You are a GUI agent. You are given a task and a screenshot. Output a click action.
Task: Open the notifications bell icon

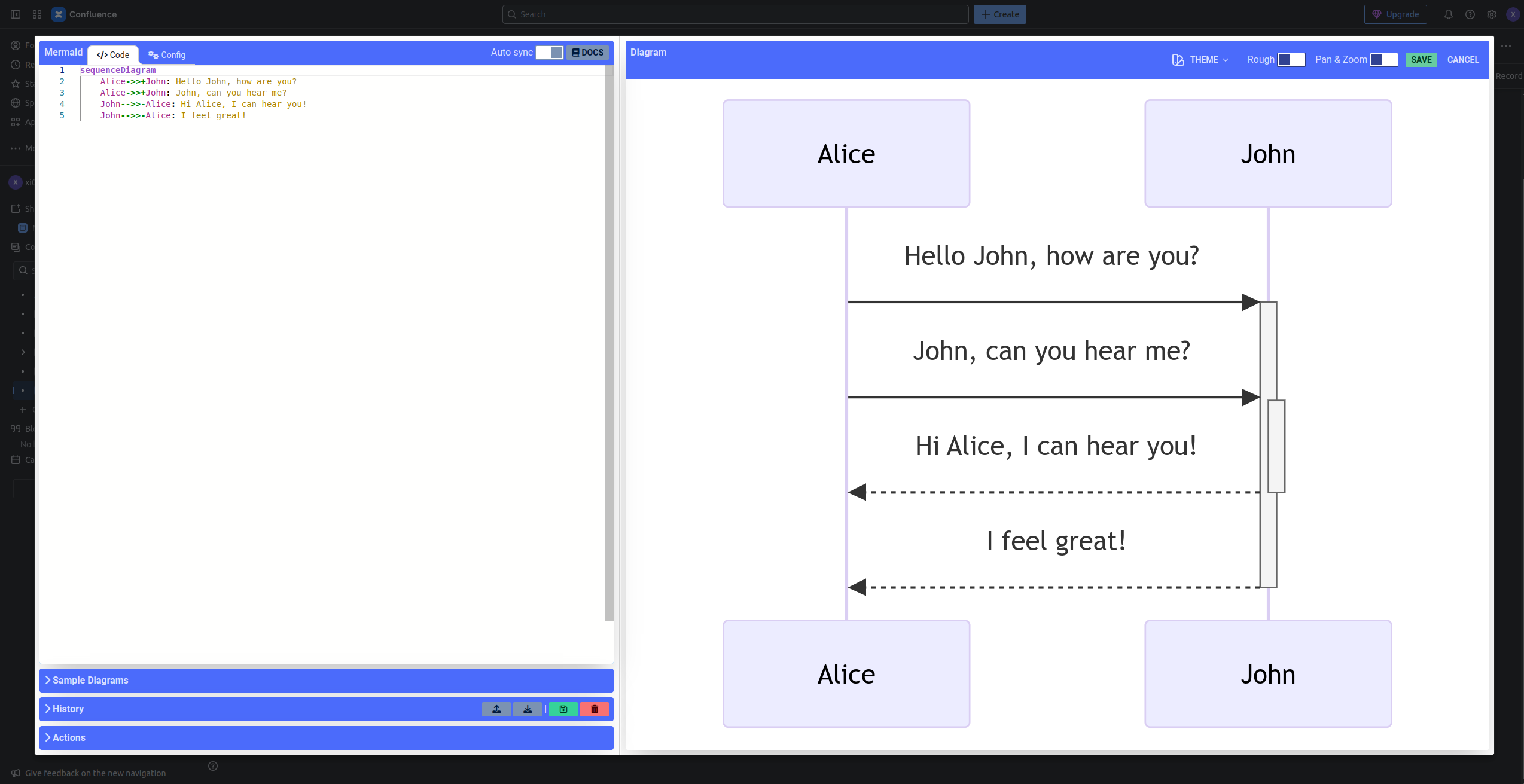pos(1449,14)
